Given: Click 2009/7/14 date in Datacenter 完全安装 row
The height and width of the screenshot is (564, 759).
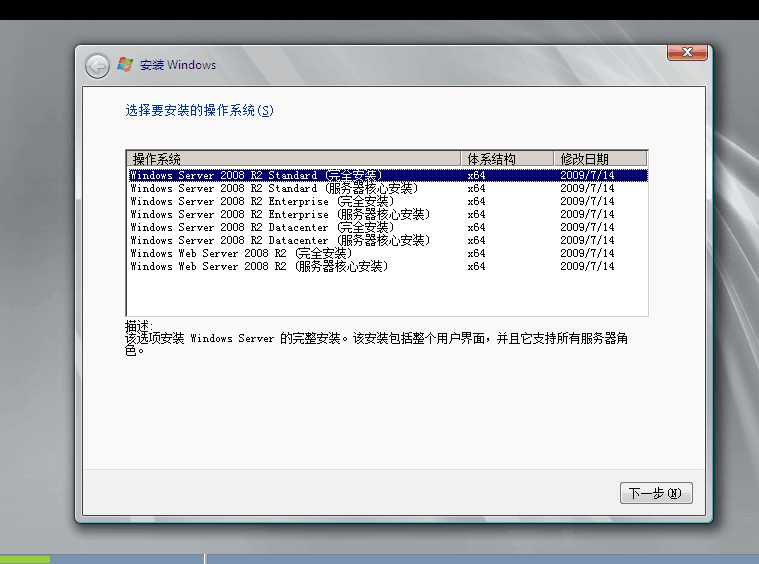Looking at the screenshot, I should pyautogui.click(x=587, y=228).
